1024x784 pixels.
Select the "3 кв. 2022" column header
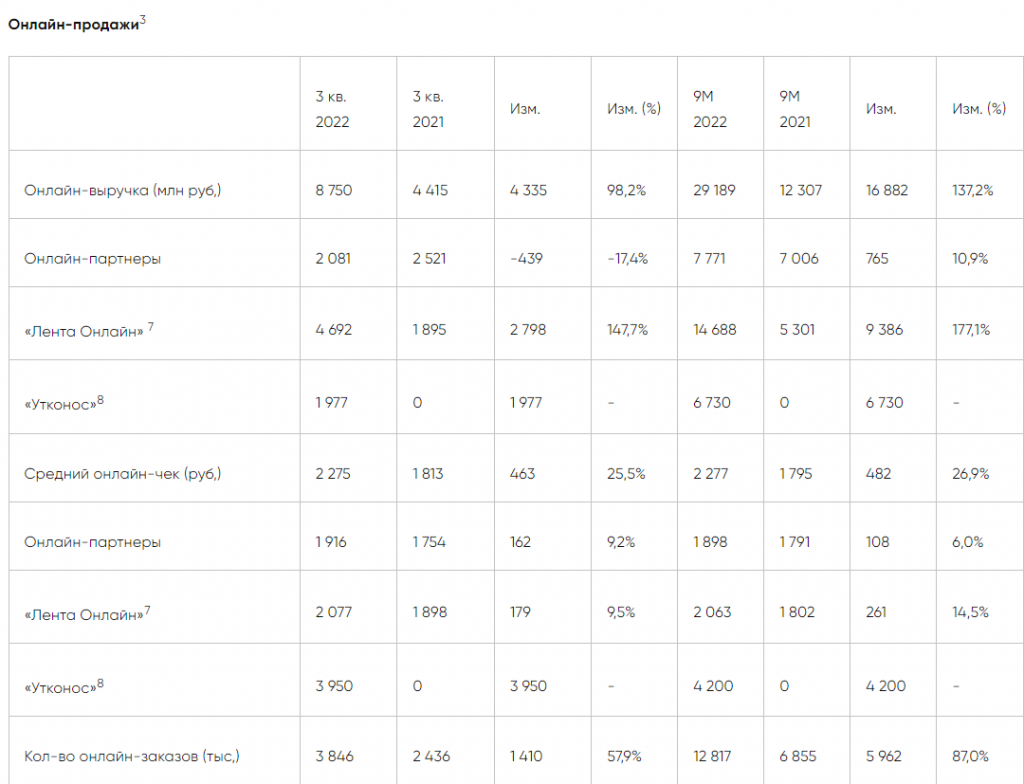pos(332,109)
